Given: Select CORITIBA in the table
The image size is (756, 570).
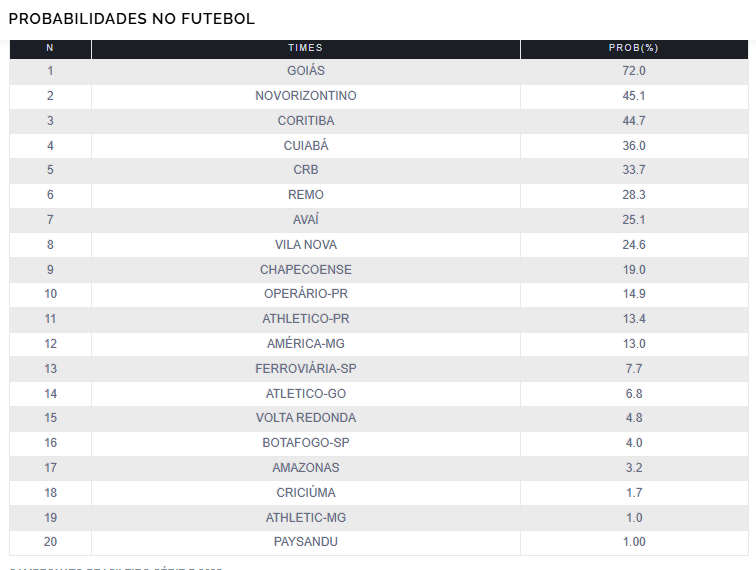Looking at the screenshot, I should pyautogui.click(x=306, y=121).
